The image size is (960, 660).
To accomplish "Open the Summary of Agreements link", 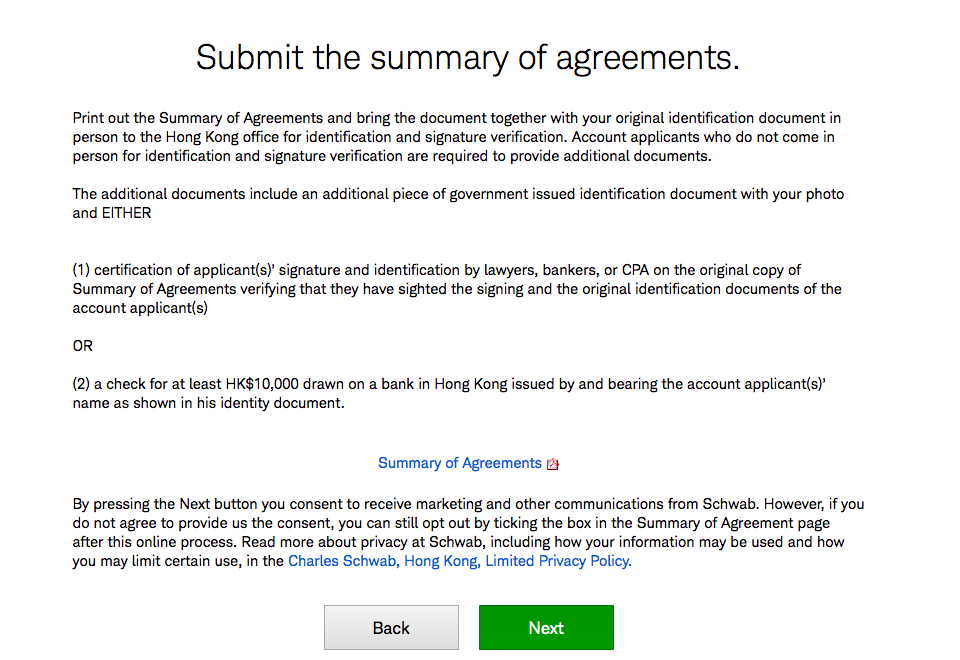I will tap(460, 463).
